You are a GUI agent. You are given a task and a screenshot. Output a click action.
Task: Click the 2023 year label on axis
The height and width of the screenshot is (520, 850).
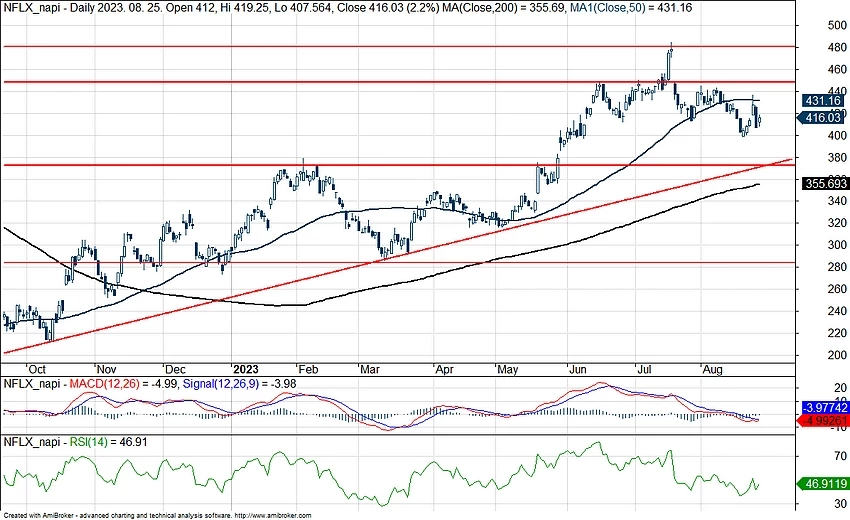246,370
